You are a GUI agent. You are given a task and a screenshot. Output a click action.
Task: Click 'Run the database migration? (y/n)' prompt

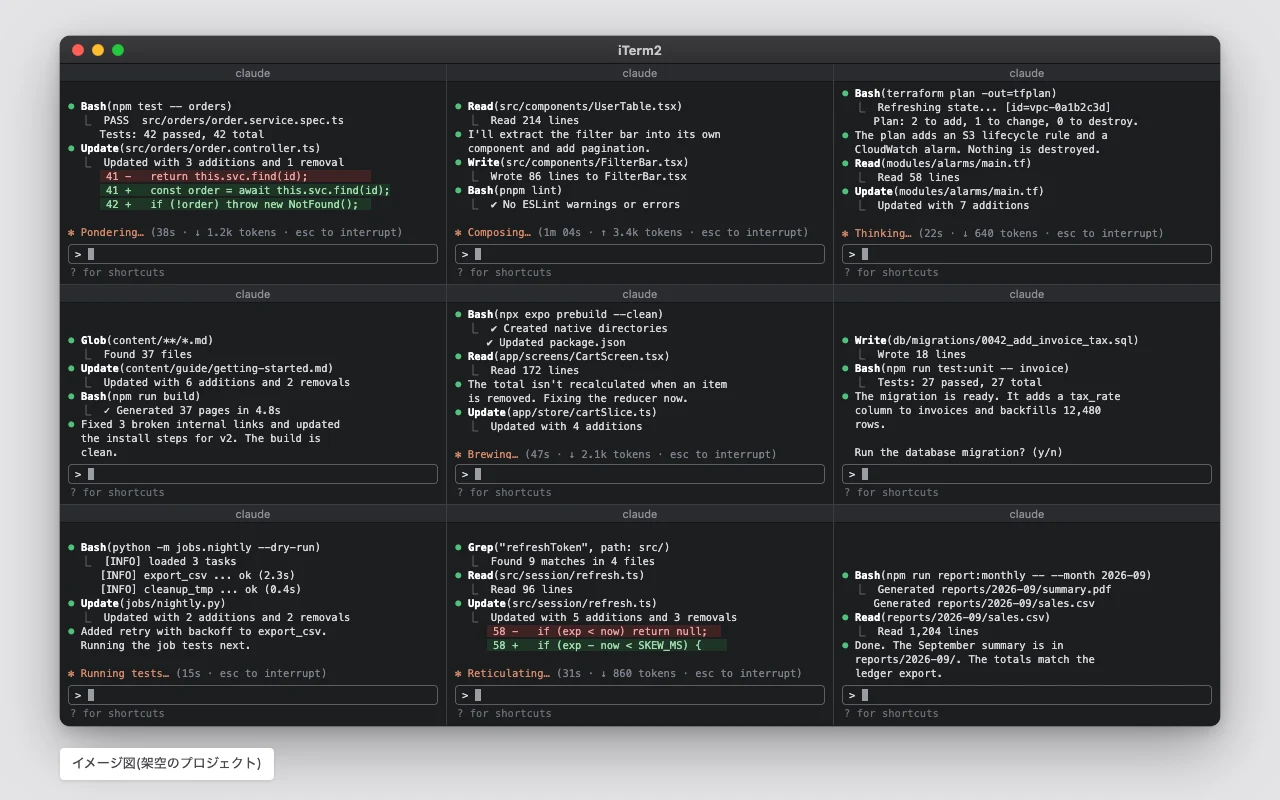coord(958,452)
